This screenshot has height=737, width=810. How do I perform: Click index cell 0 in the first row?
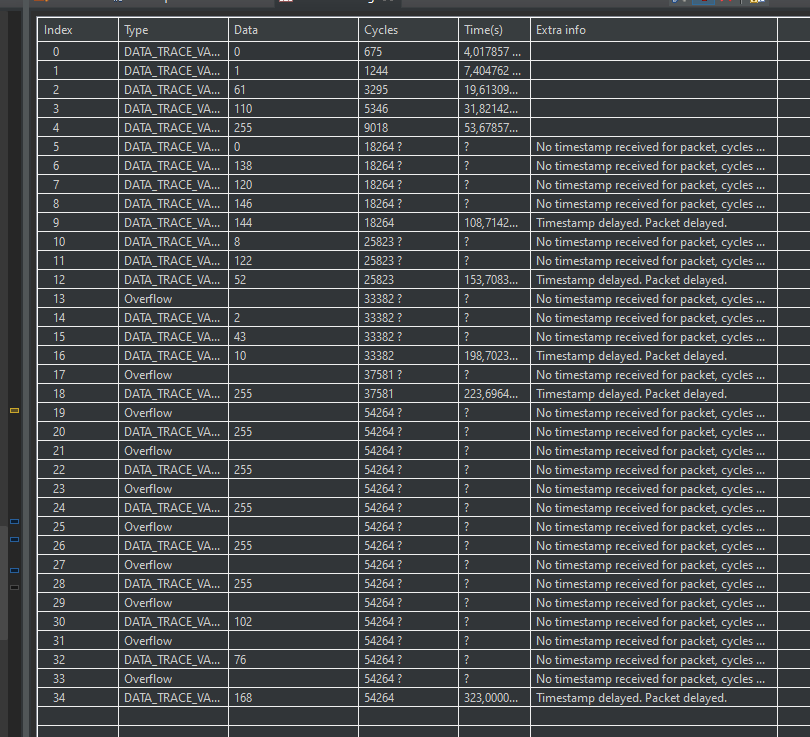pos(78,52)
